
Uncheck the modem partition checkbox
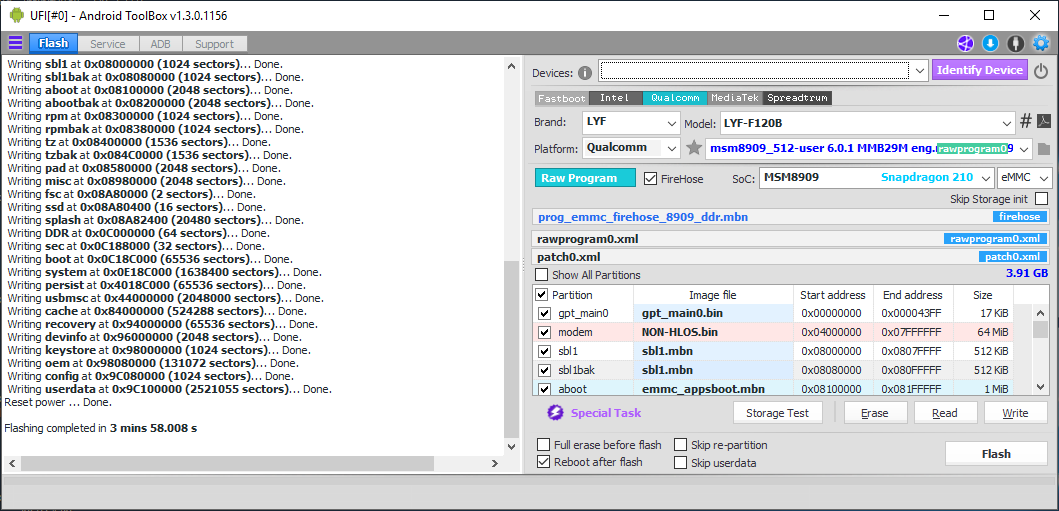click(544, 333)
